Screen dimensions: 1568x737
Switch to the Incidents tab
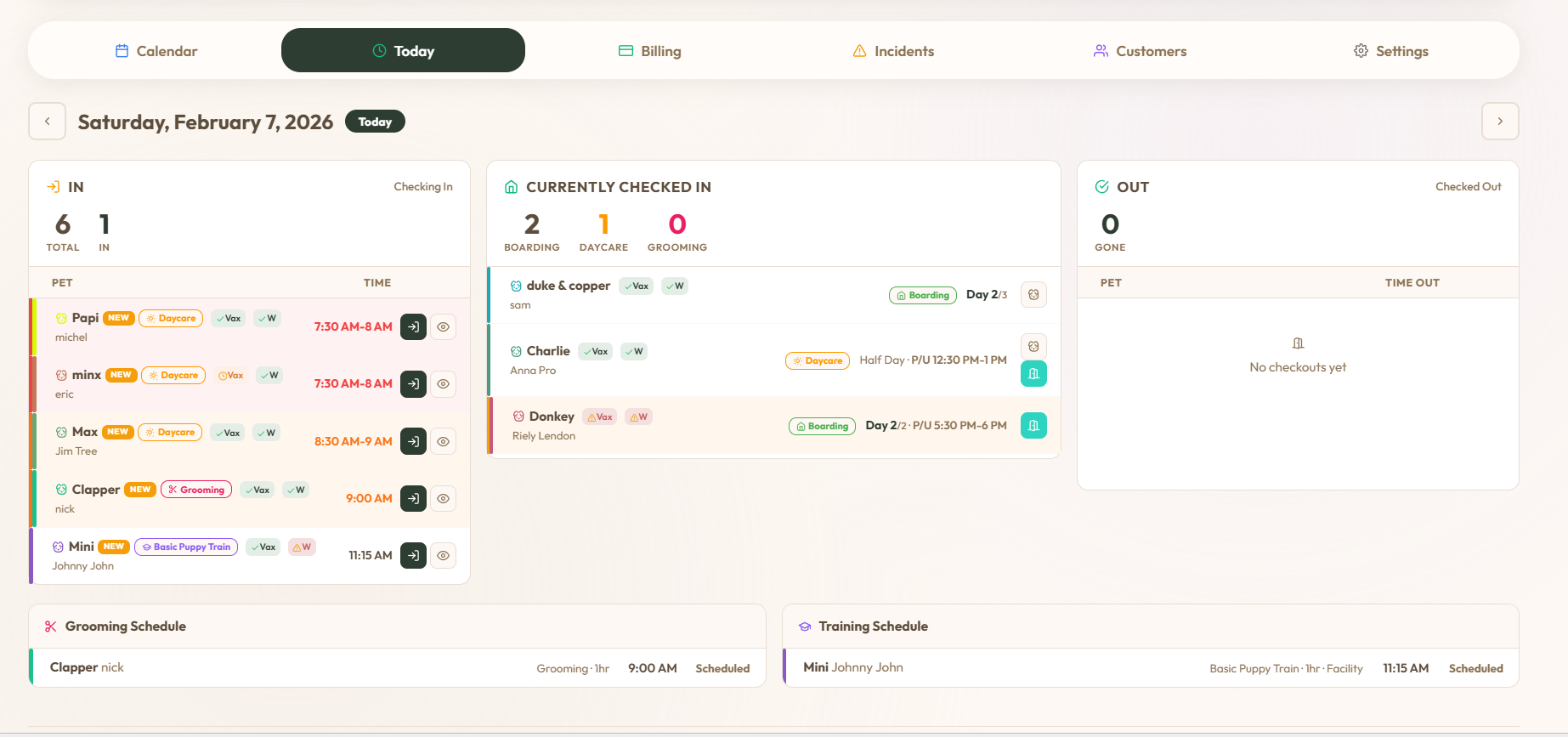click(x=893, y=51)
